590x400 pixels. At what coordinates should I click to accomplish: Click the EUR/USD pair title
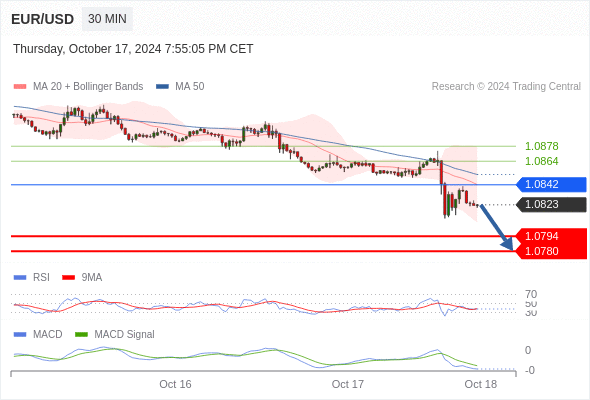click(x=43, y=19)
